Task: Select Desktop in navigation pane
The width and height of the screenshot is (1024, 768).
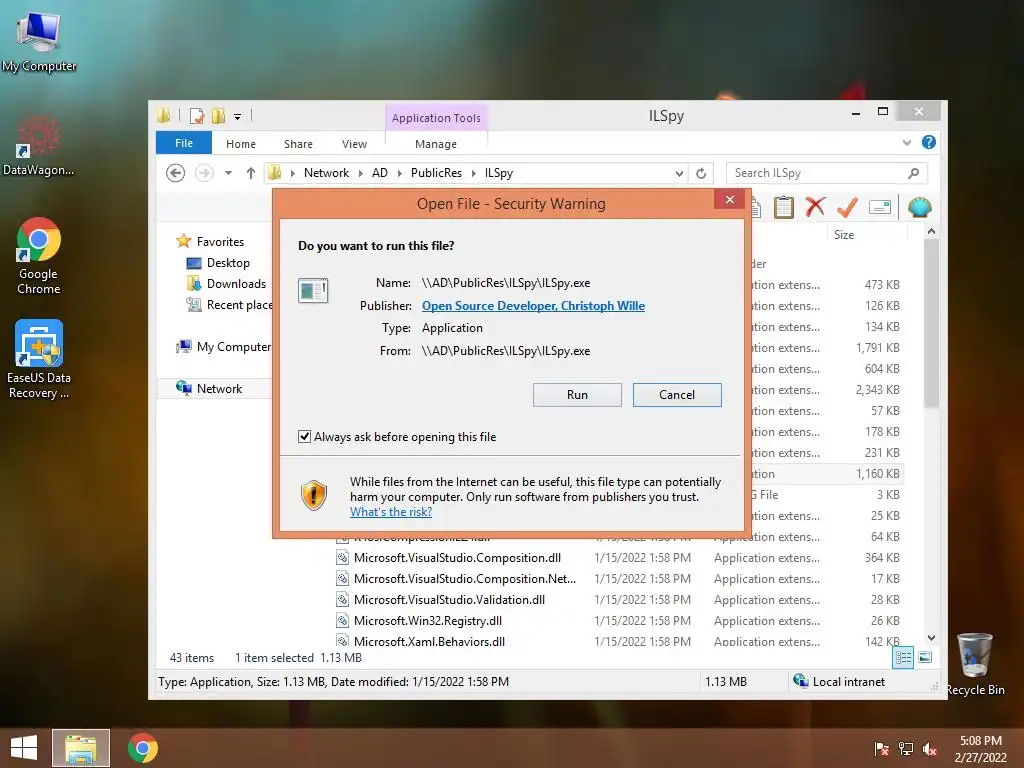Action: point(228,263)
